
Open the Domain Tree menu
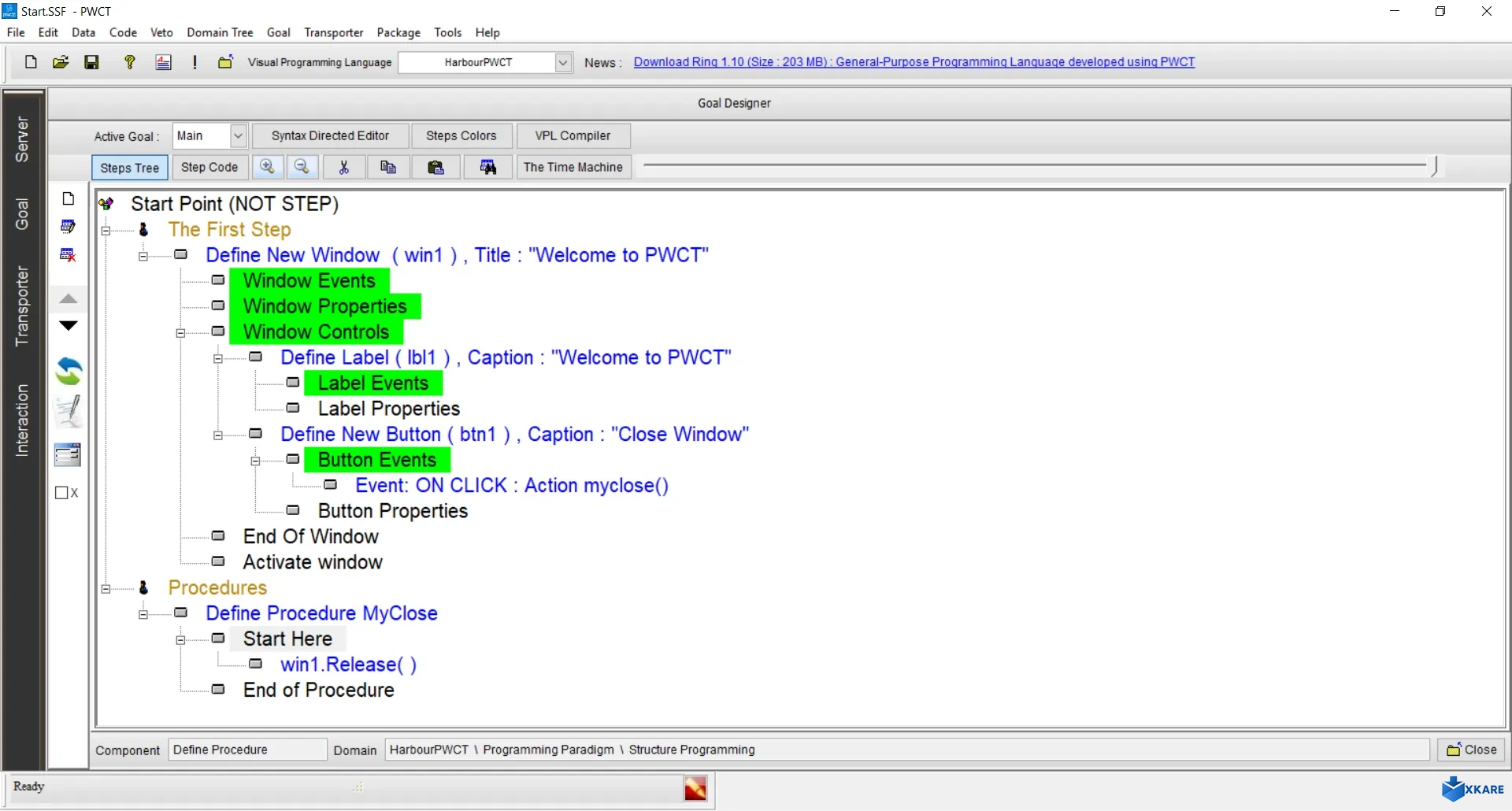click(220, 32)
